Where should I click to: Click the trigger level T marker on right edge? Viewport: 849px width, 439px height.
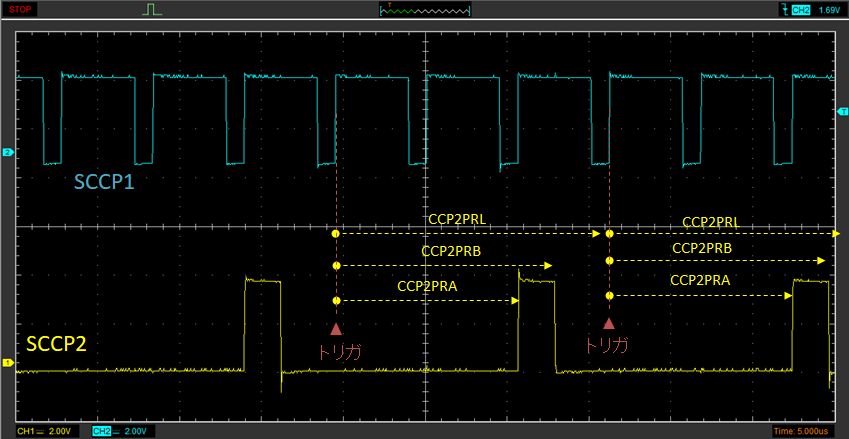click(x=843, y=110)
